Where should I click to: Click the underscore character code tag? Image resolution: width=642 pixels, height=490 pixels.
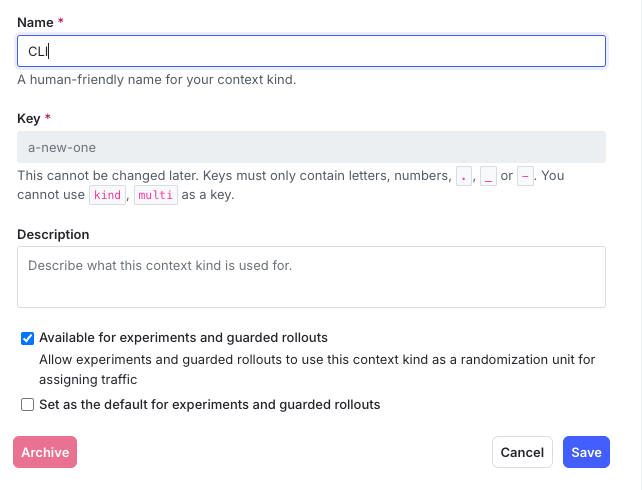pyautogui.click(x=488, y=176)
